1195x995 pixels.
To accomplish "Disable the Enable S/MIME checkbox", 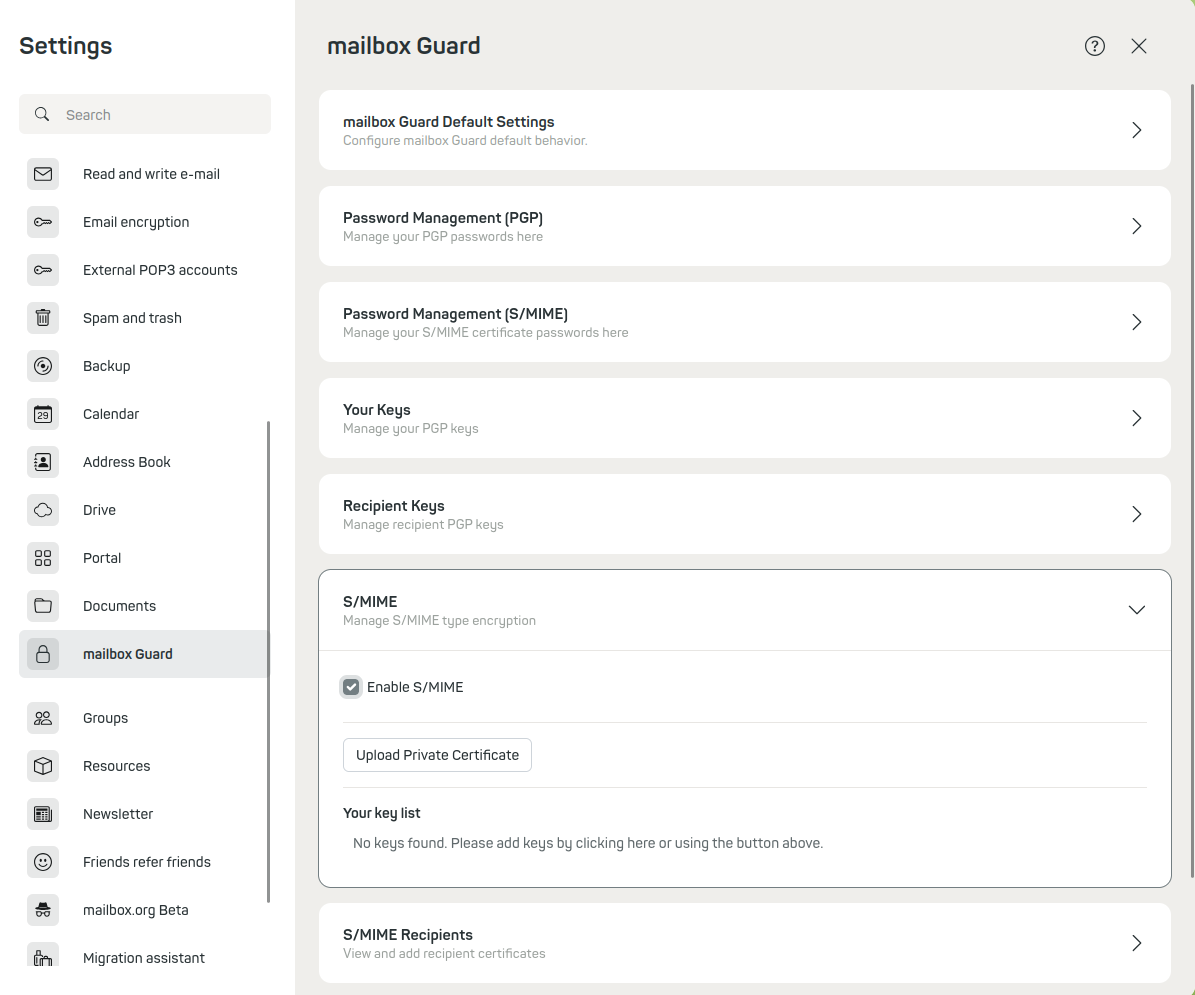I will [x=351, y=687].
